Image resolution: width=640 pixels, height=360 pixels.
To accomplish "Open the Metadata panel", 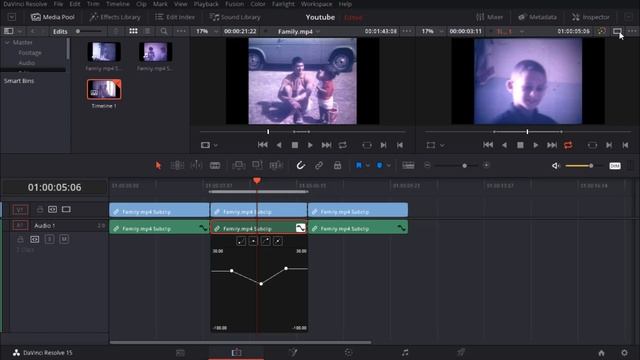I will pos(538,17).
